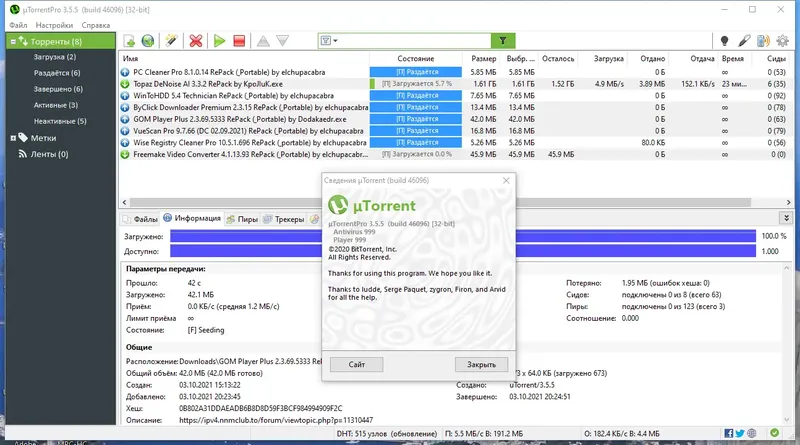Click the red X Remove torrent icon
Viewport: 800px width, 445px height.
195,41
